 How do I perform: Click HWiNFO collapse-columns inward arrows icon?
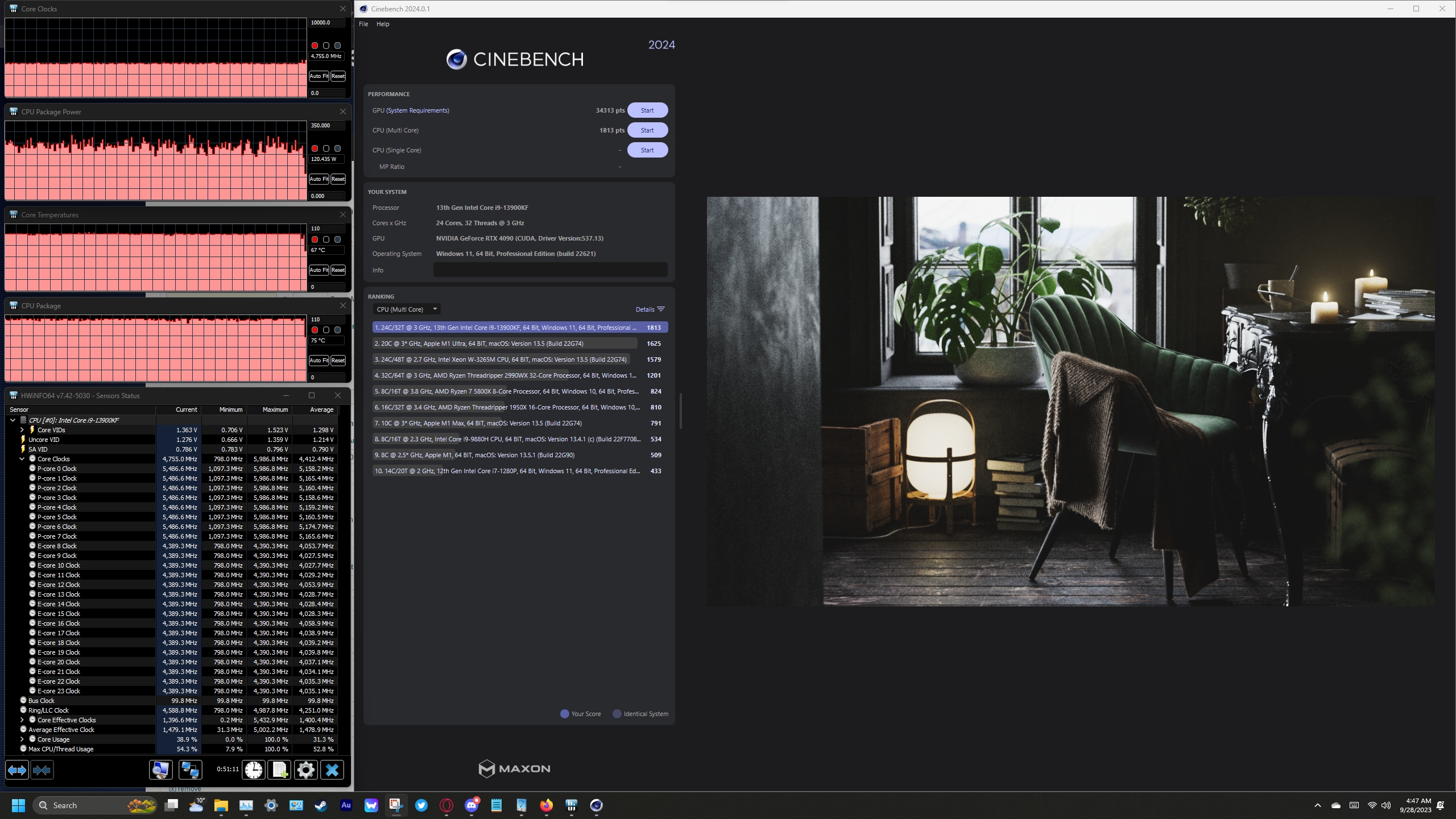pyautogui.click(x=42, y=770)
